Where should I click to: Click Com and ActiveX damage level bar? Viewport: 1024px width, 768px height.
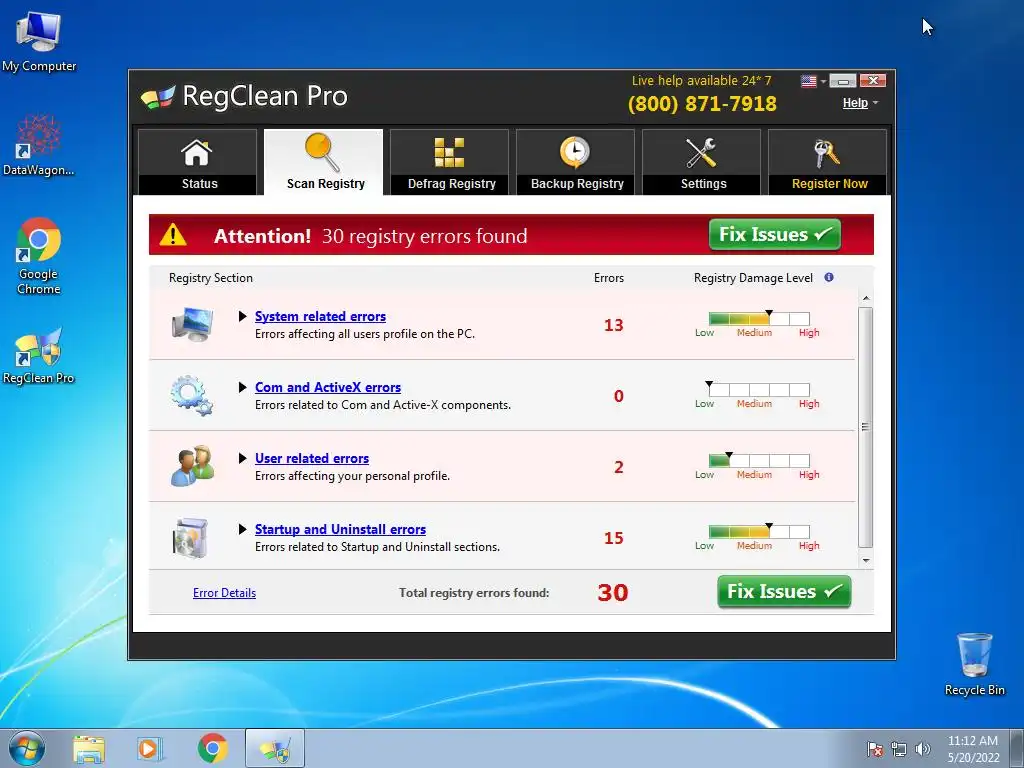tap(759, 390)
